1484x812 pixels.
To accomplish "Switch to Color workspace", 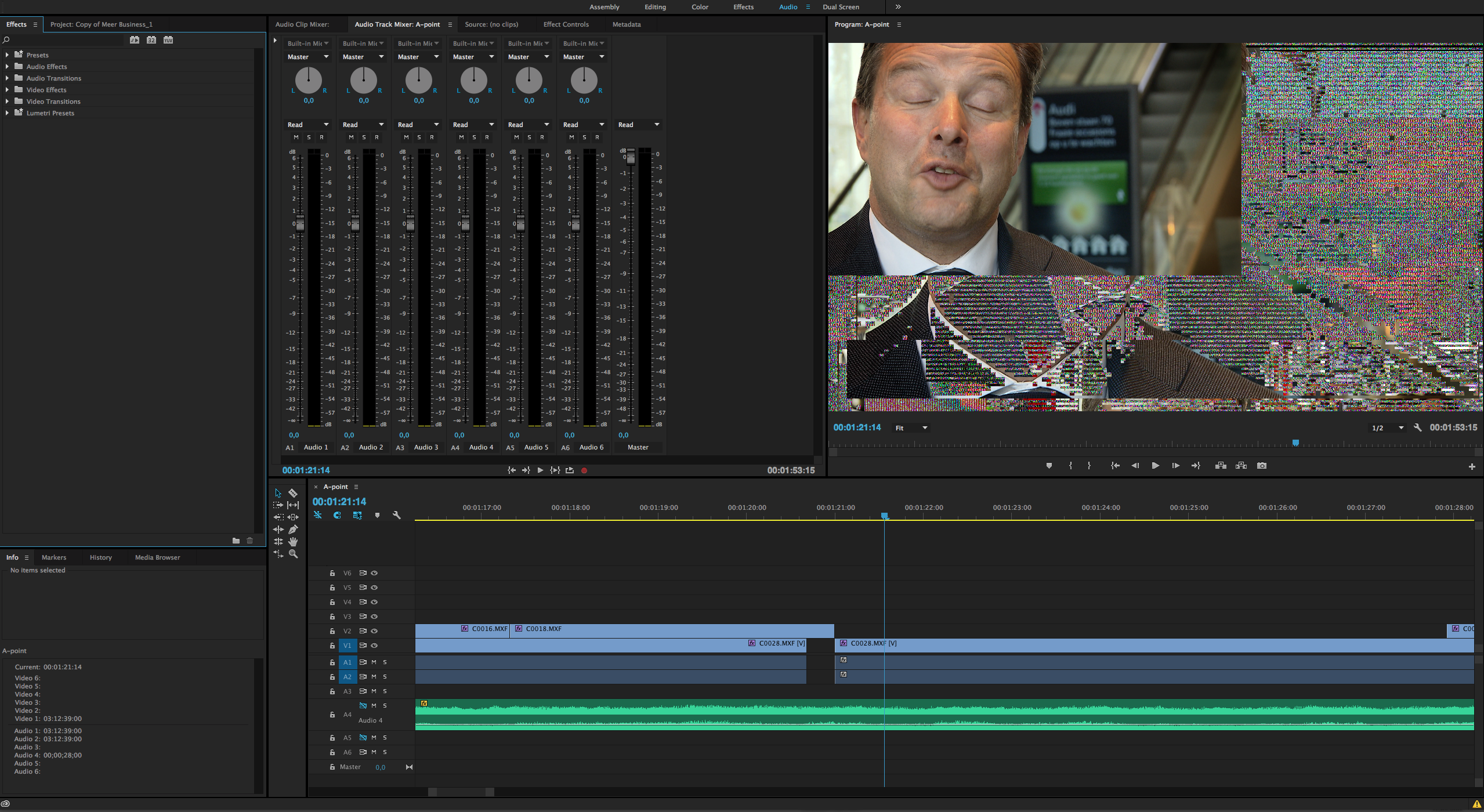I will click(x=700, y=7).
